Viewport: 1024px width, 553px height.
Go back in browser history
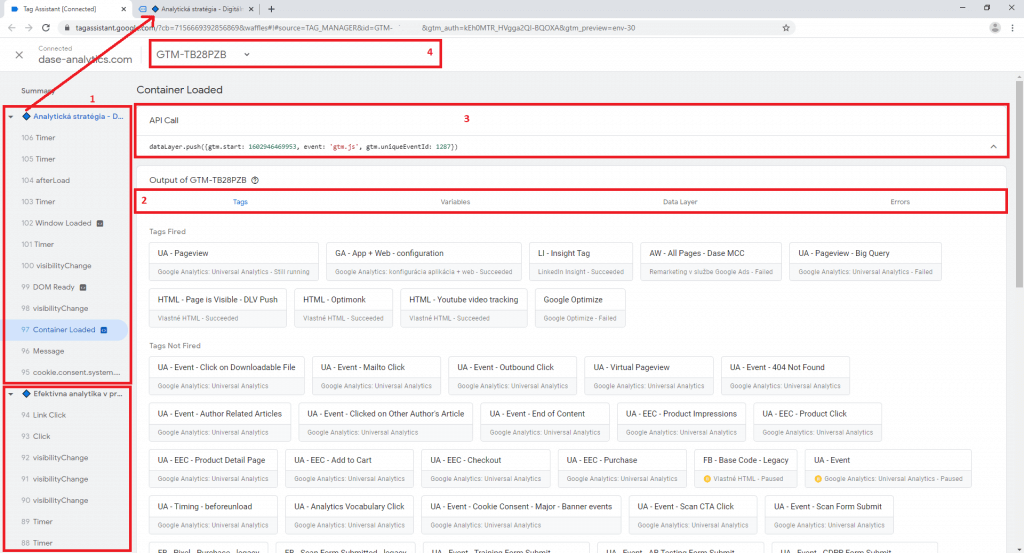(x=12, y=27)
